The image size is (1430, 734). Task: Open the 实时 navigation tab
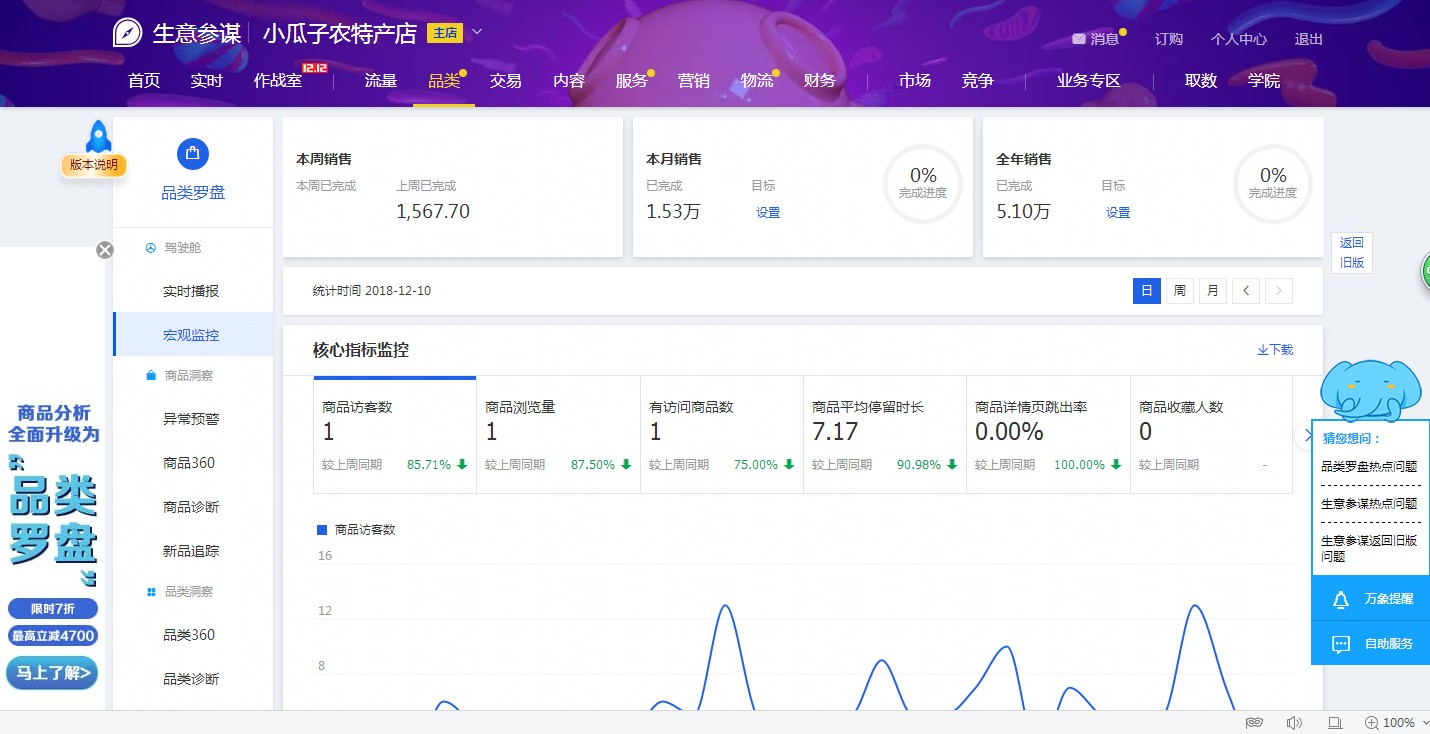[207, 81]
